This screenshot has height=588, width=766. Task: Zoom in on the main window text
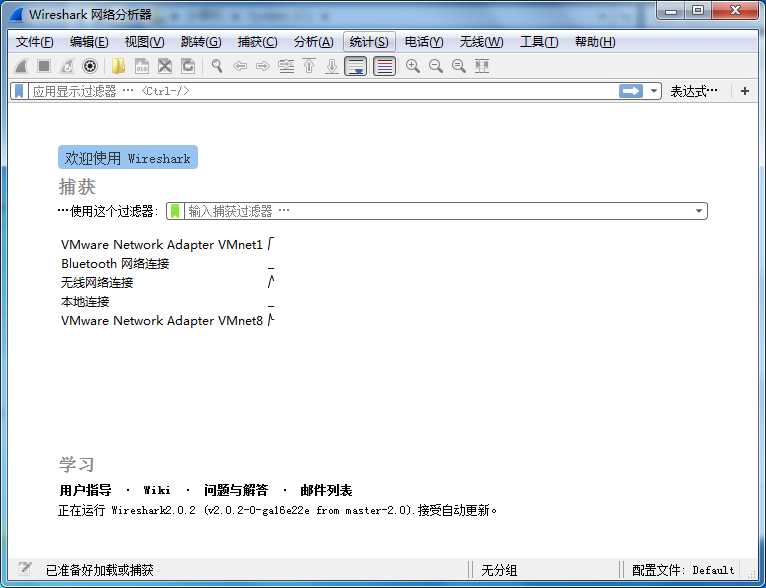413,66
